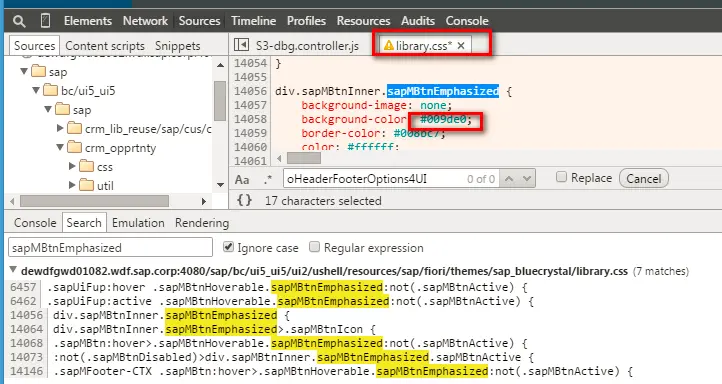Select drawer Search tab
The width and height of the screenshot is (722, 384).
pyautogui.click(x=84, y=223)
